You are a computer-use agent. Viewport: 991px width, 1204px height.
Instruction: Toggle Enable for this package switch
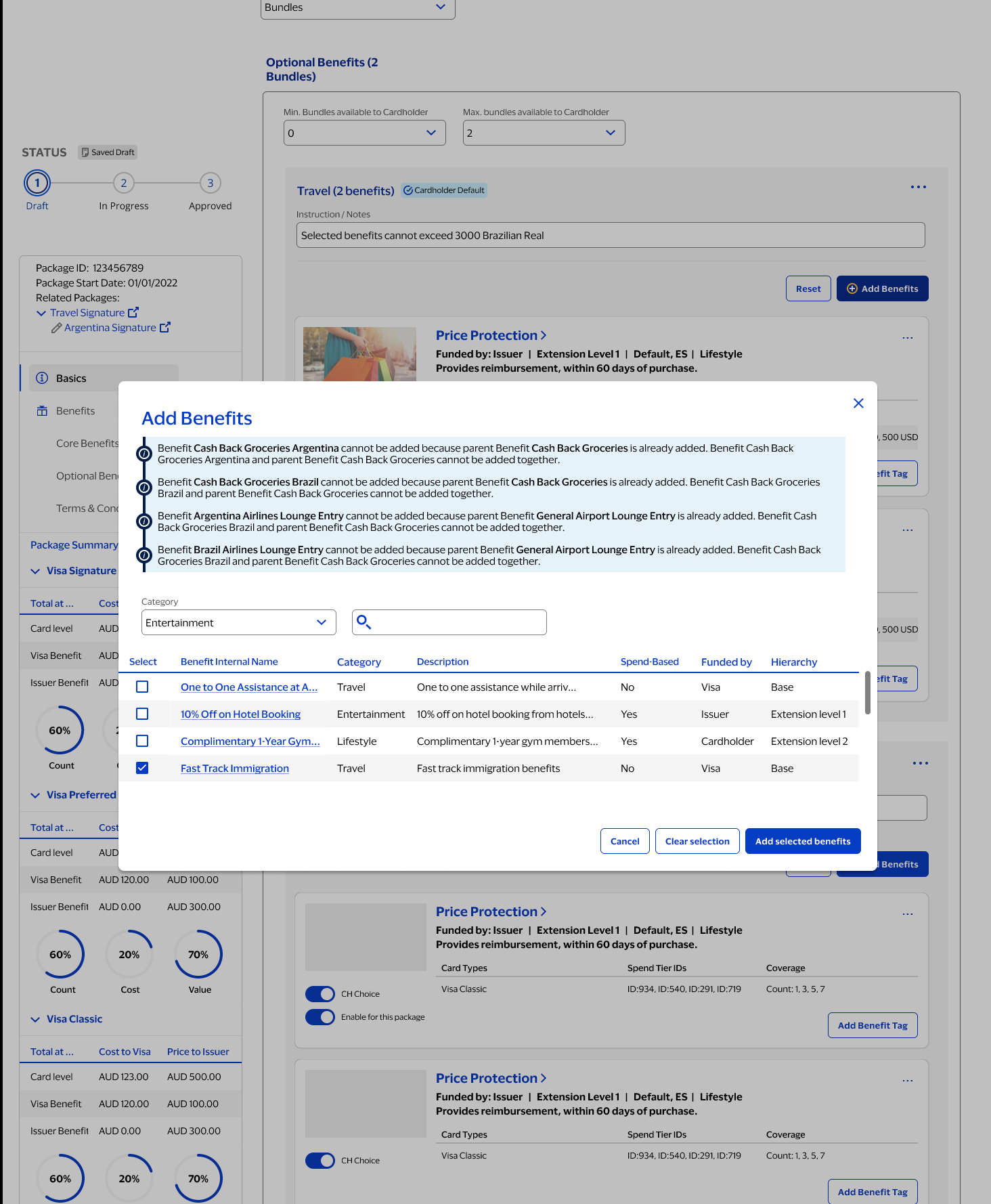pos(320,1017)
